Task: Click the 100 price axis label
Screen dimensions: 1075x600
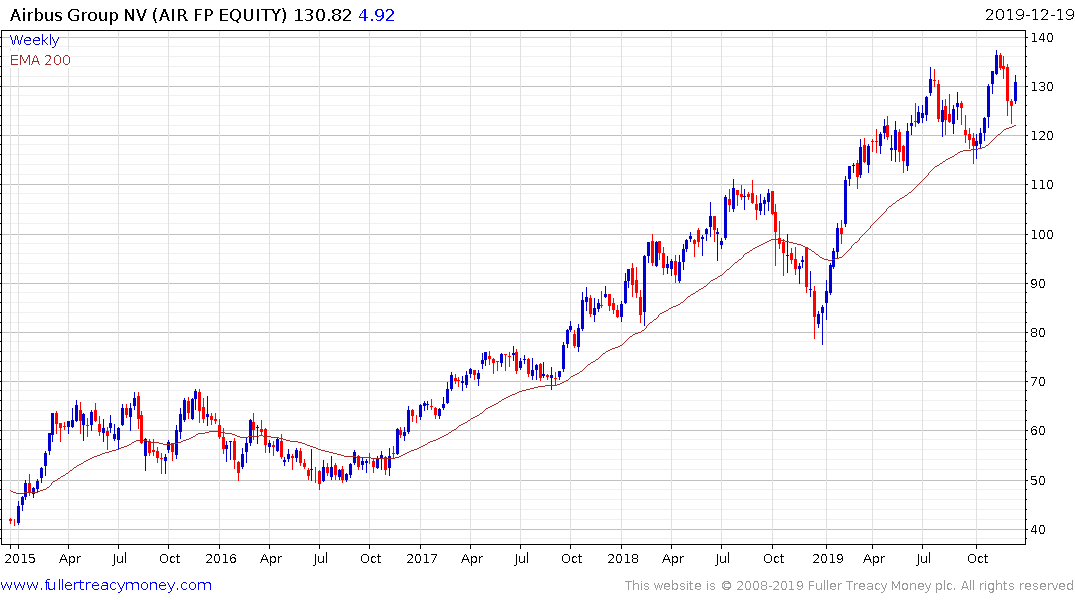Action: 1042,235
